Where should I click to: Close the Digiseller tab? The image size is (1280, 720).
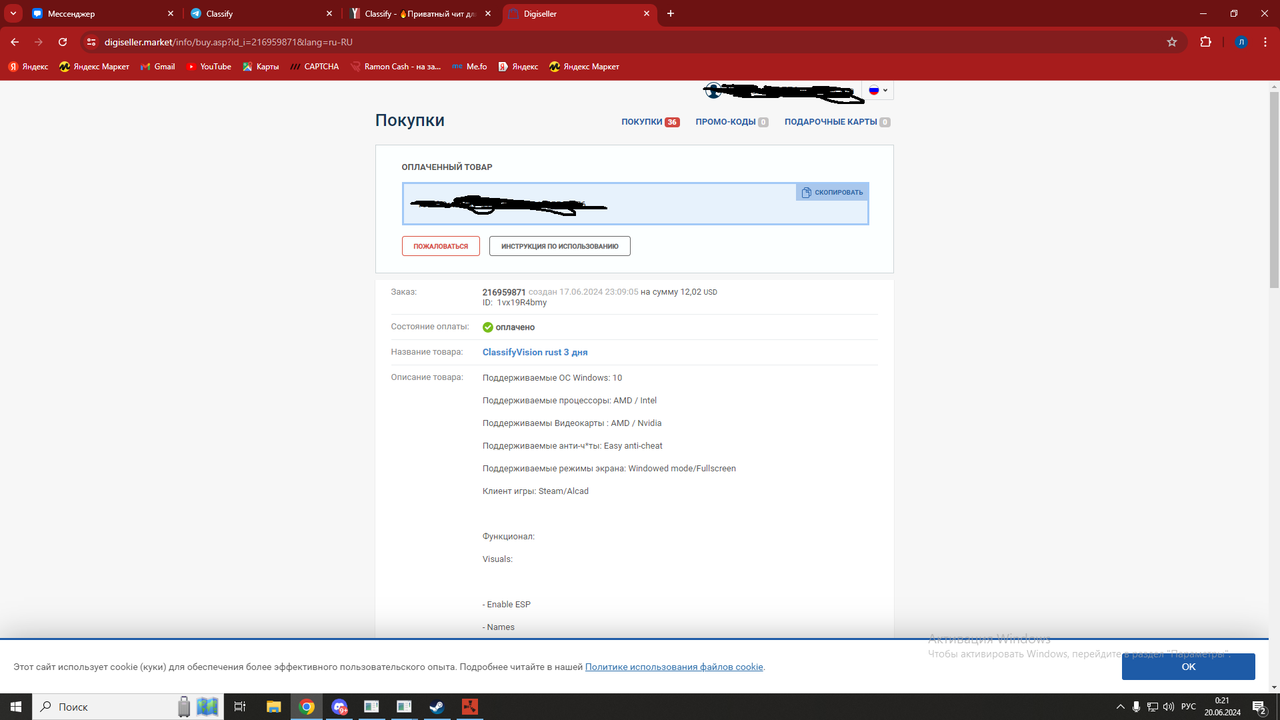coord(646,14)
